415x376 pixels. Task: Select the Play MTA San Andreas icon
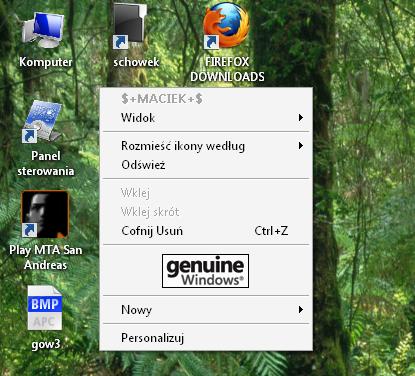45,214
